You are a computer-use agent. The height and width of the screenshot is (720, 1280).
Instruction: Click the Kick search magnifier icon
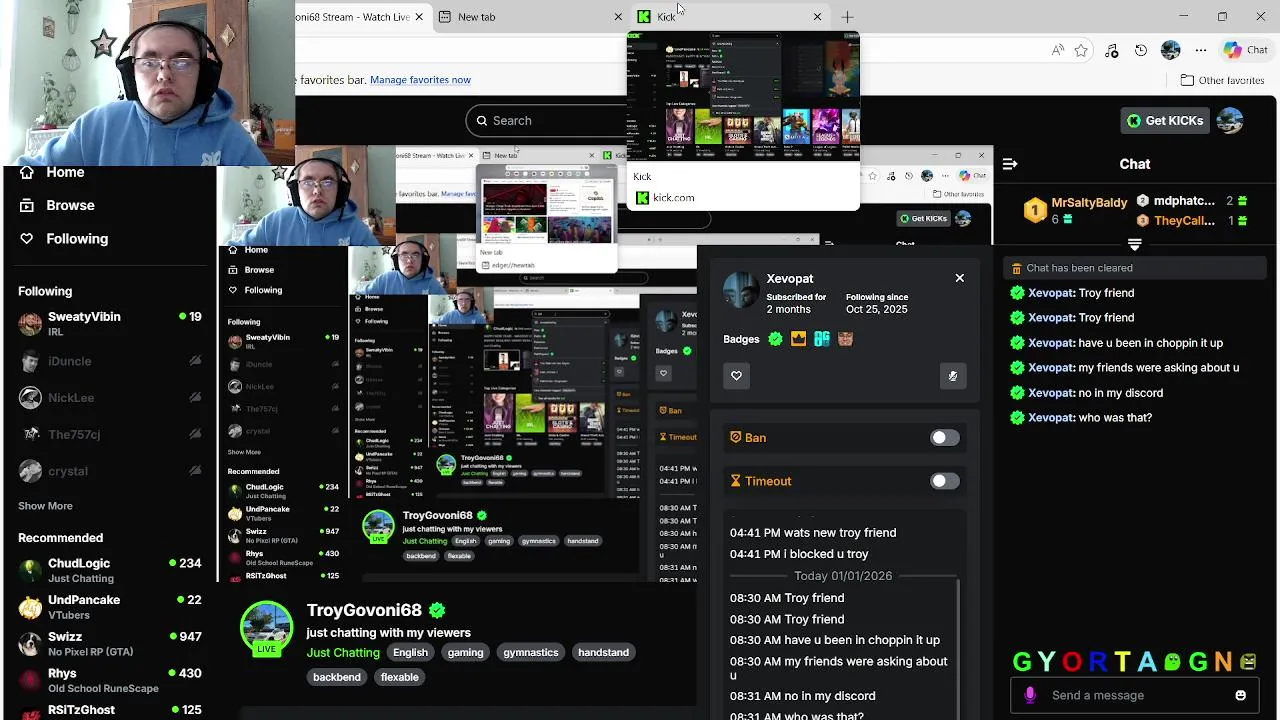[x=482, y=120]
